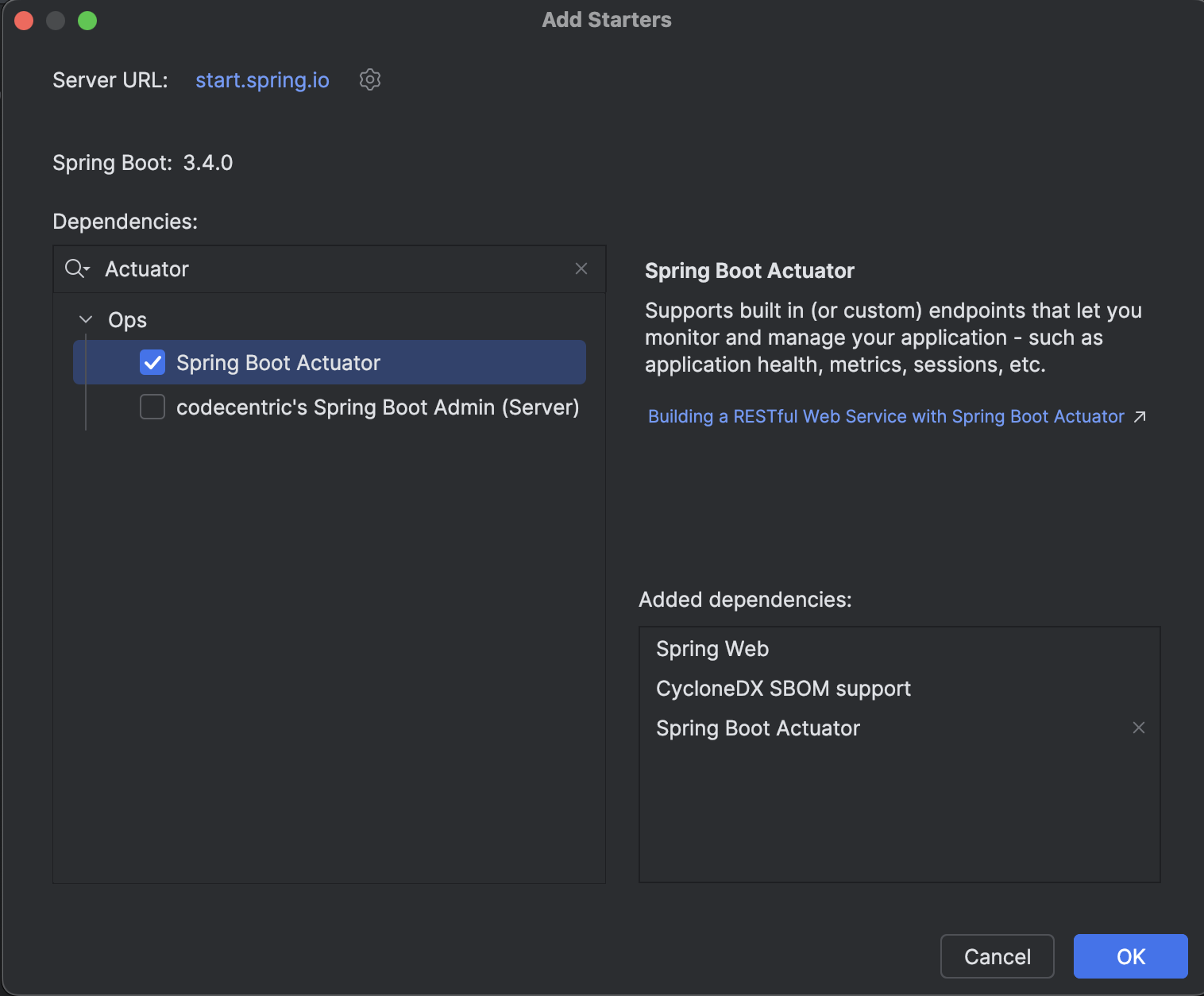Uncheck the Spring Boot Actuator dependency
This screenshot has width=1204, height=996.
[152, 362]
